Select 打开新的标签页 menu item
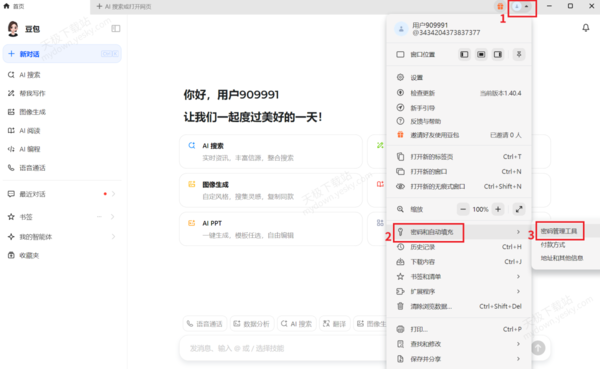 459,157
